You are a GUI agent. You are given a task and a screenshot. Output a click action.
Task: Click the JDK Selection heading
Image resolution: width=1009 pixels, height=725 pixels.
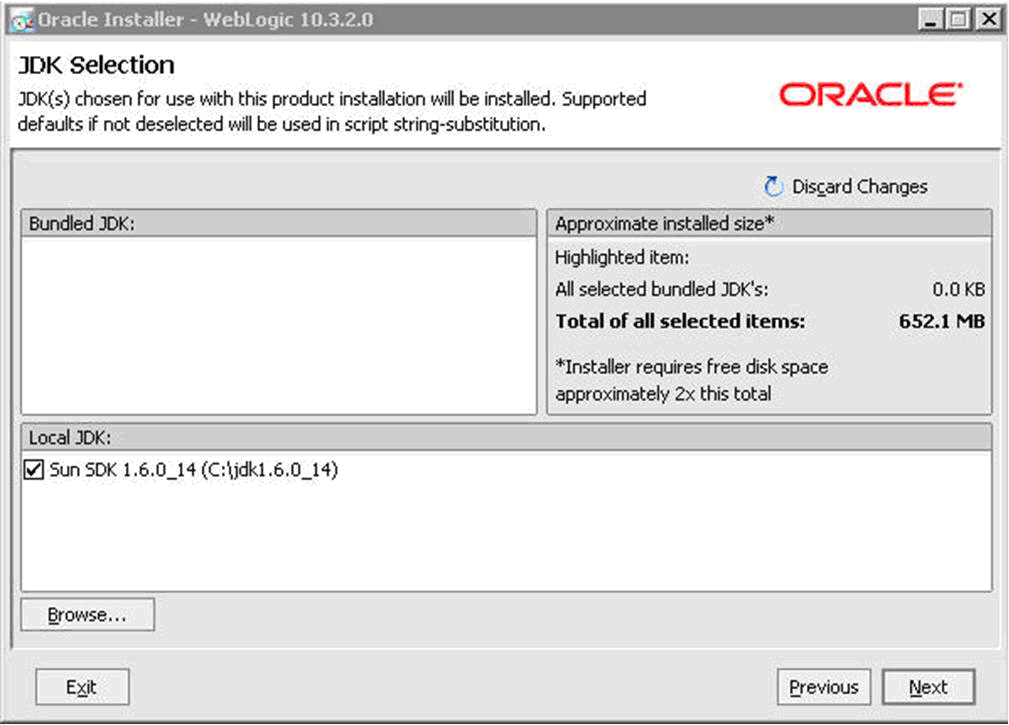pos(97,65)
